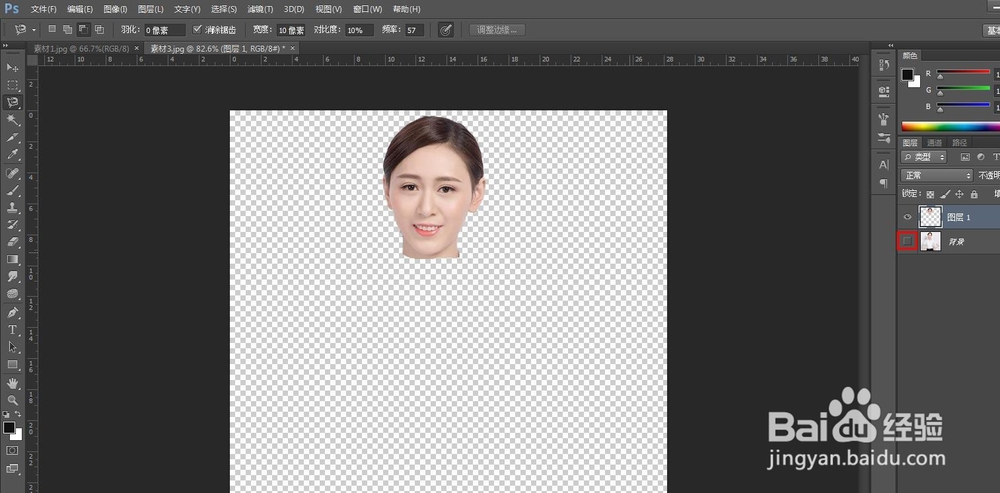Select the Healing Brush tool
This screenshot has height=493, width=1000.
point(12,173)
